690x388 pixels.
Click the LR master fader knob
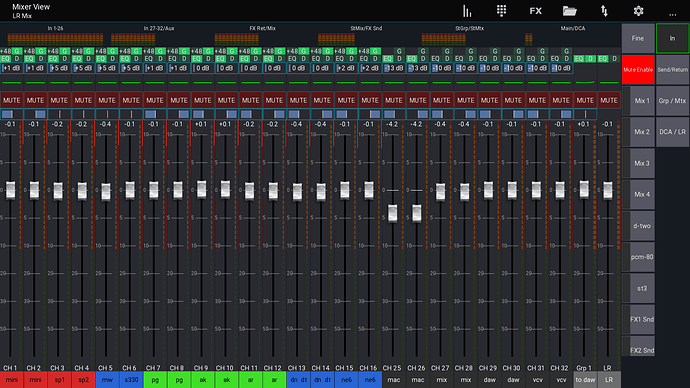608,190
